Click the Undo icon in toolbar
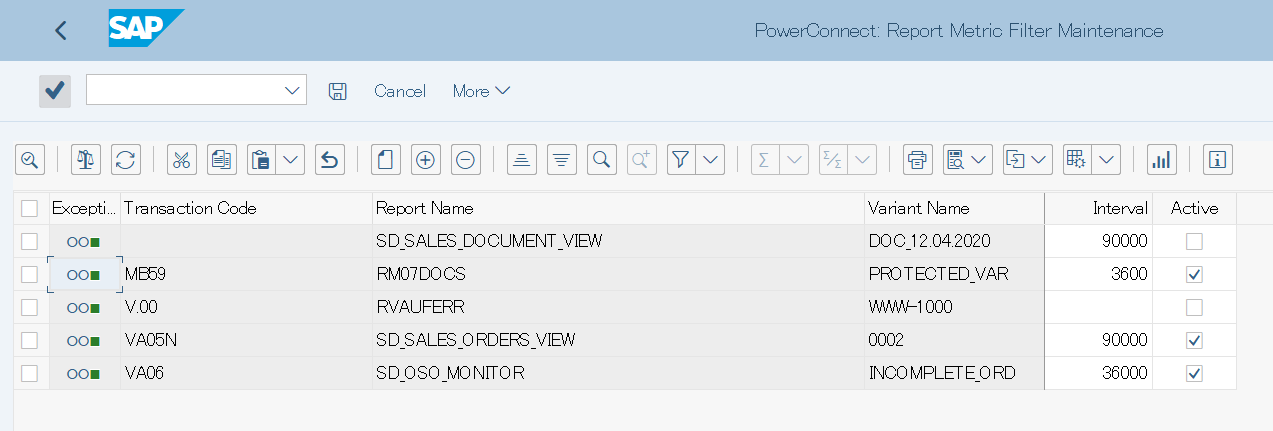Image resolution: width=1273 pixels, height=431 pixels. (330, 159)
